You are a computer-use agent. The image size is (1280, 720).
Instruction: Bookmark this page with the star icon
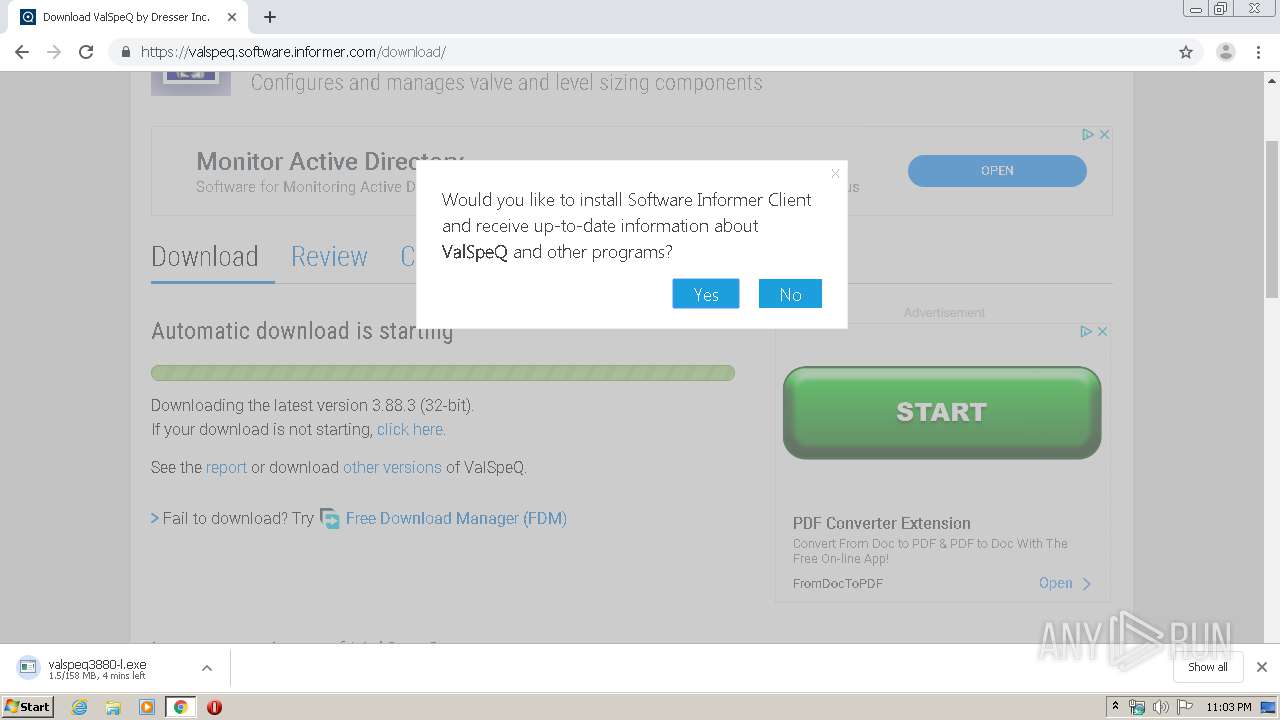click(x=1186, y=52)
